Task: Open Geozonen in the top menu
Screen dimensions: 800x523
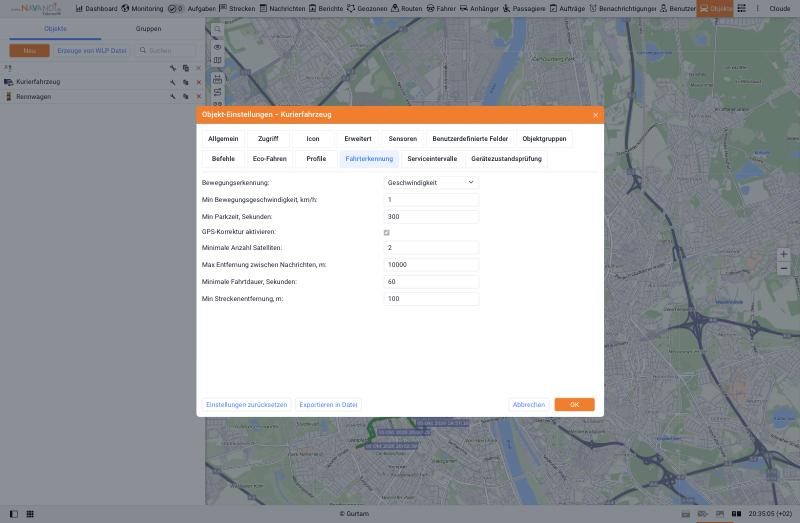Action: point(367,9)
